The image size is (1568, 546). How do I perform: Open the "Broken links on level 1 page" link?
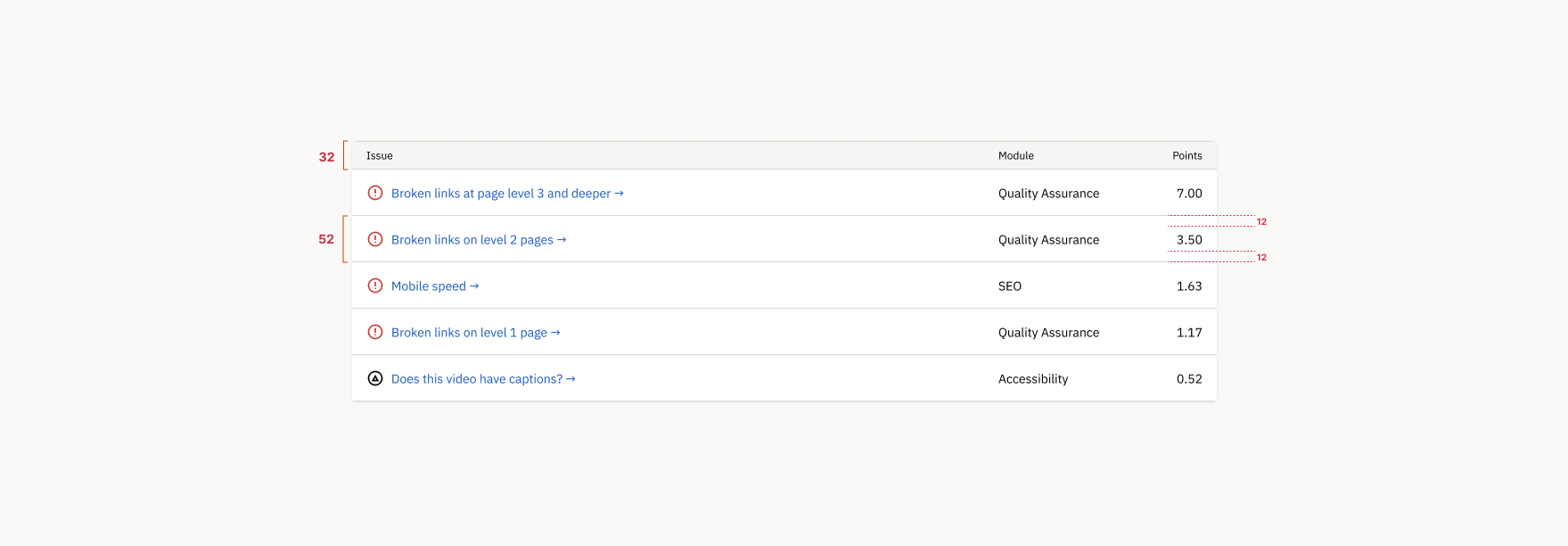(x=476, y=333)
